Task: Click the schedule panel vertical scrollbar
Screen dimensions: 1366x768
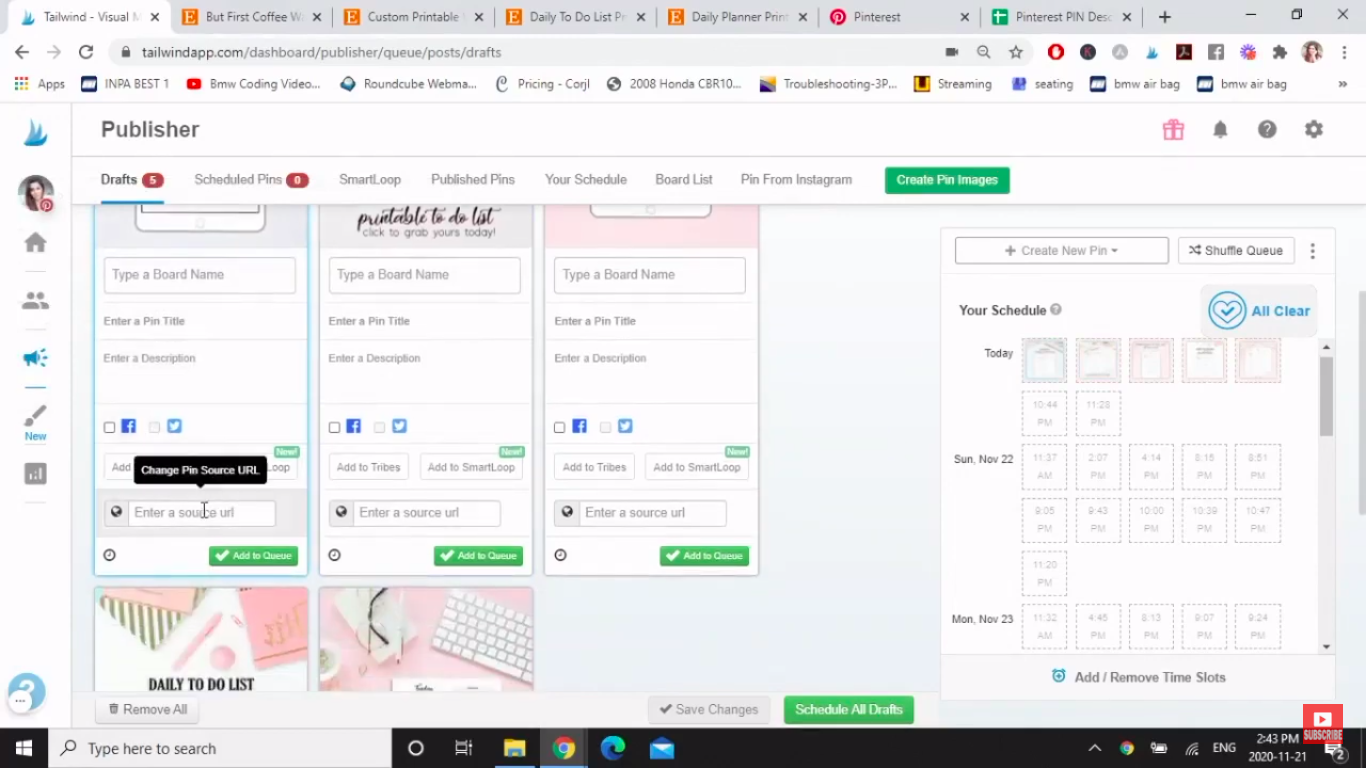Action: [1326, 396]
